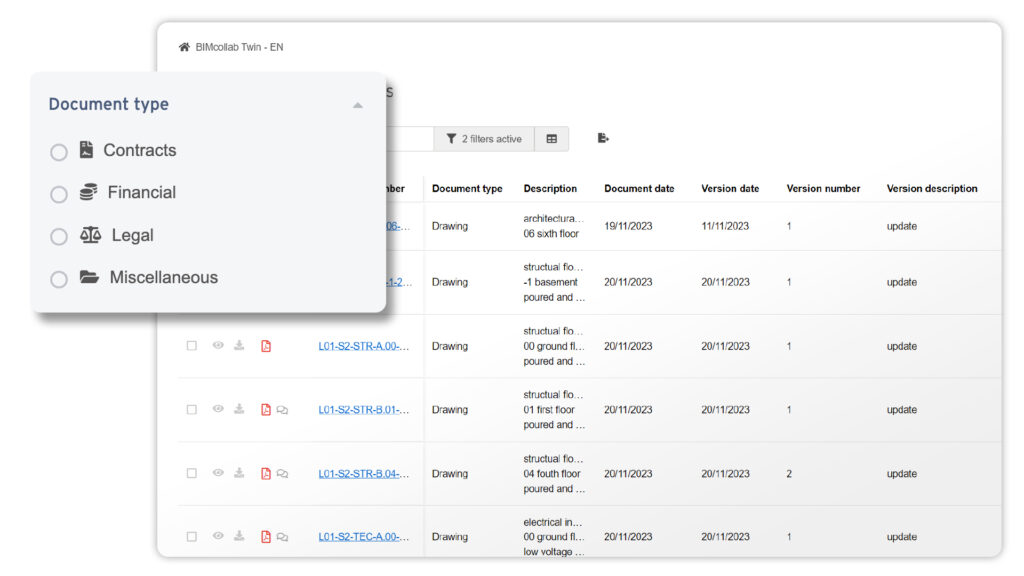This screenshot has width=1024, height=576.
Task: Choose the Financial document type
Action: tap(59, 194)
